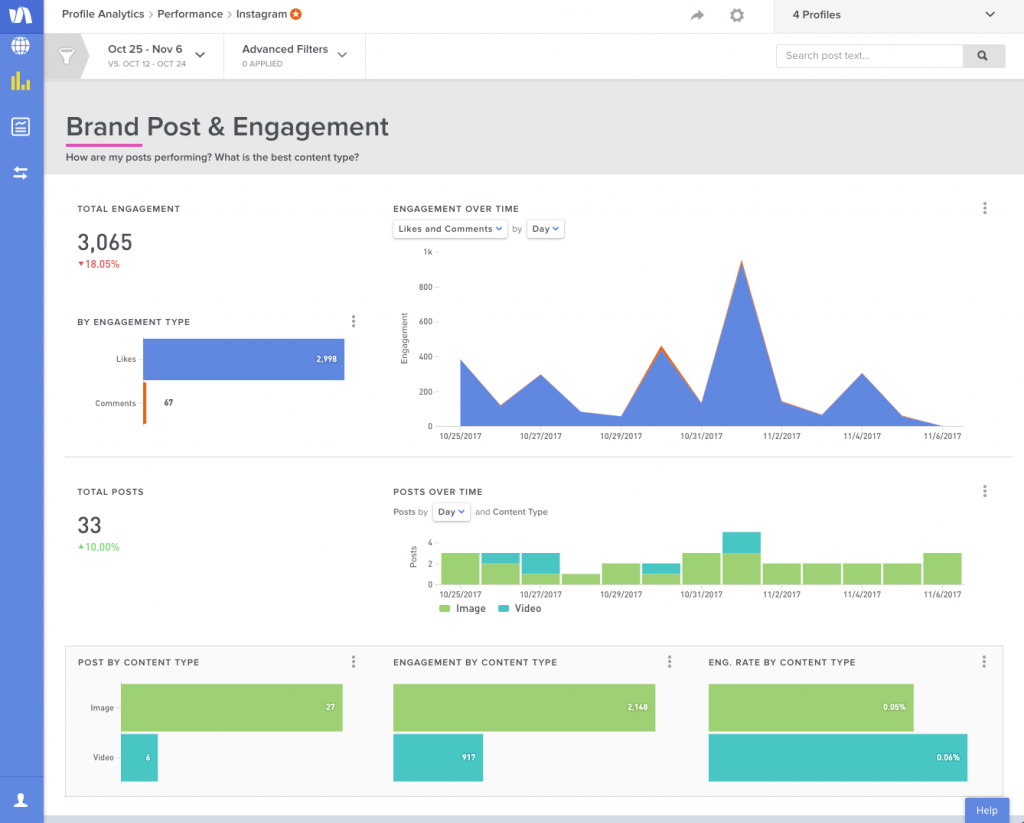The image size is (1024, 823).
Task: Open the settings gear icon
Action: 737,15
